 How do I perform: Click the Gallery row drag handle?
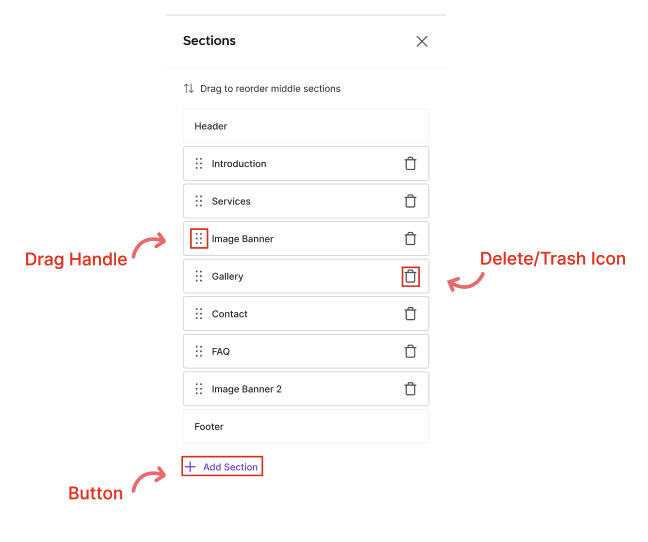199,276
